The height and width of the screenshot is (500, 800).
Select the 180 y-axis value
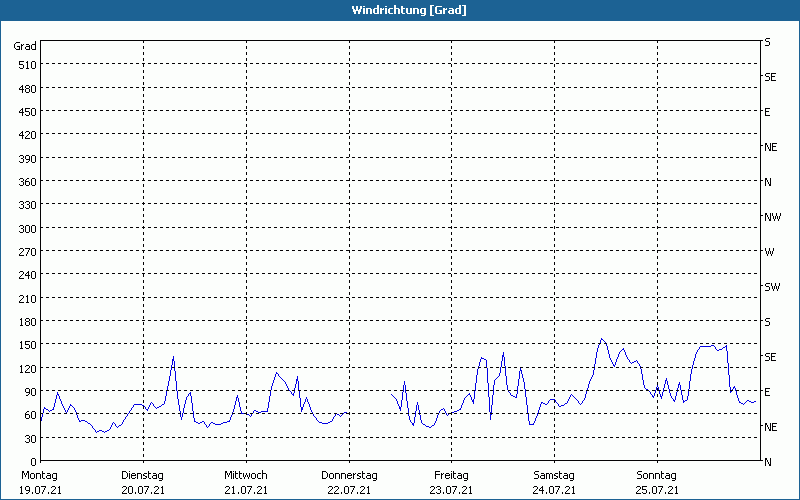(28, 322)
